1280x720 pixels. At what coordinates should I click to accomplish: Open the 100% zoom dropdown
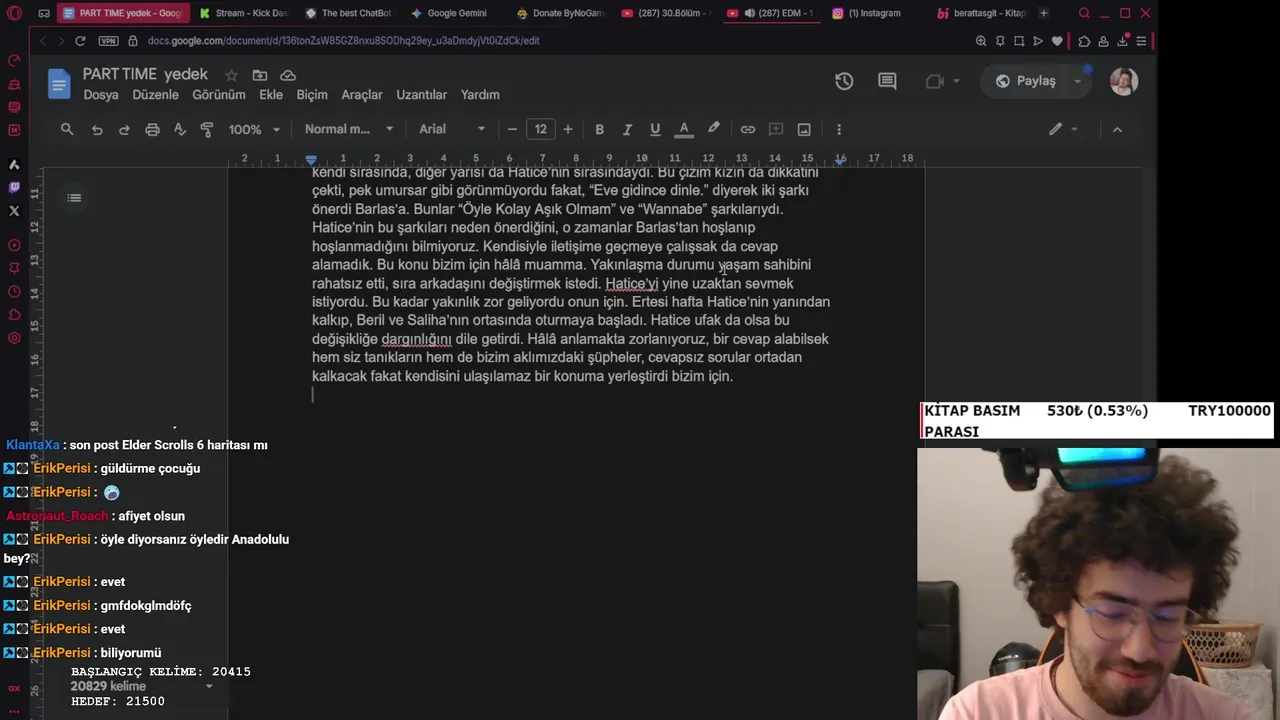[x=255, y=129]
